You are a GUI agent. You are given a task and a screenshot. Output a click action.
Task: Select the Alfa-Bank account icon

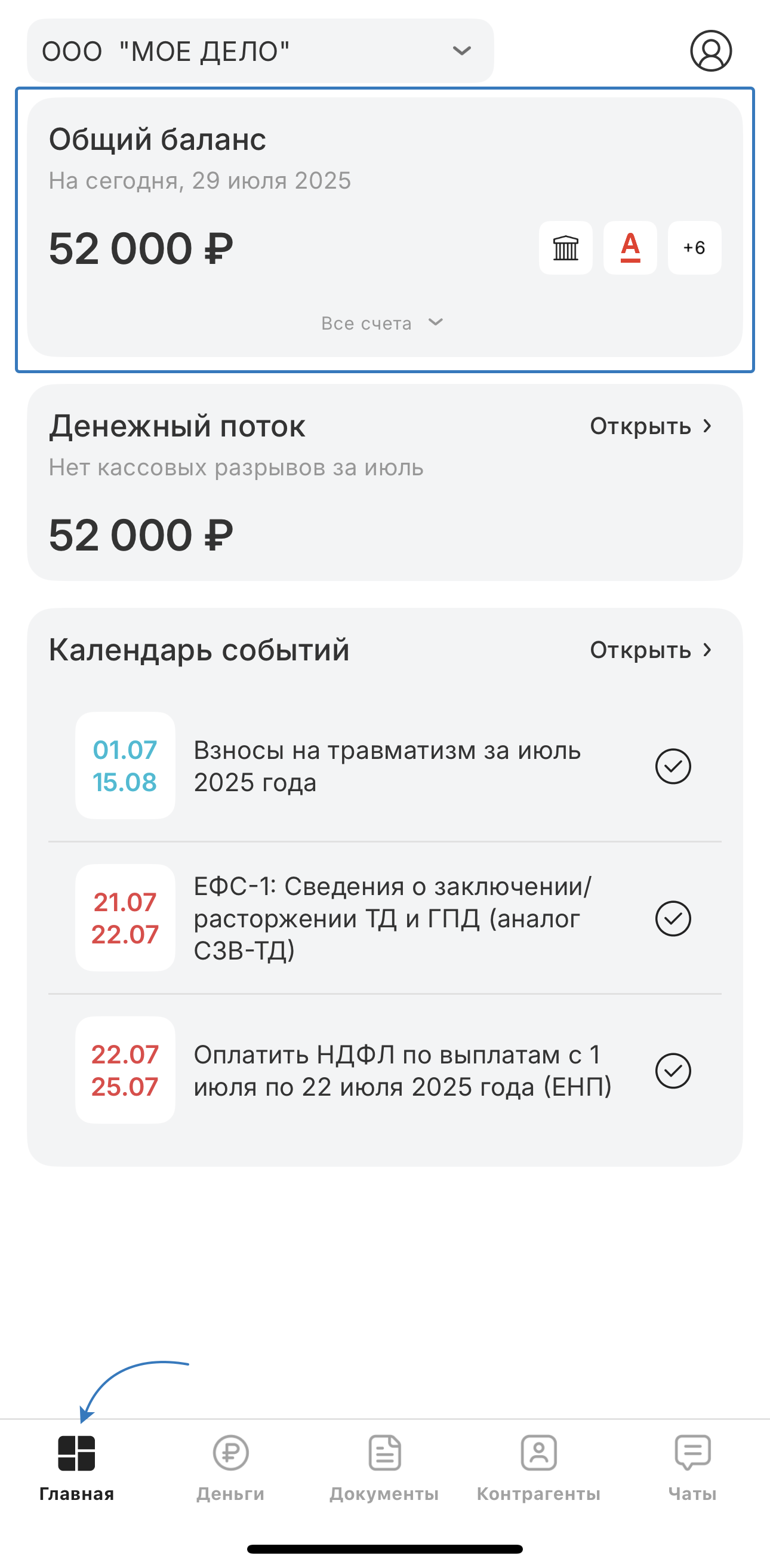click(630, 248)
